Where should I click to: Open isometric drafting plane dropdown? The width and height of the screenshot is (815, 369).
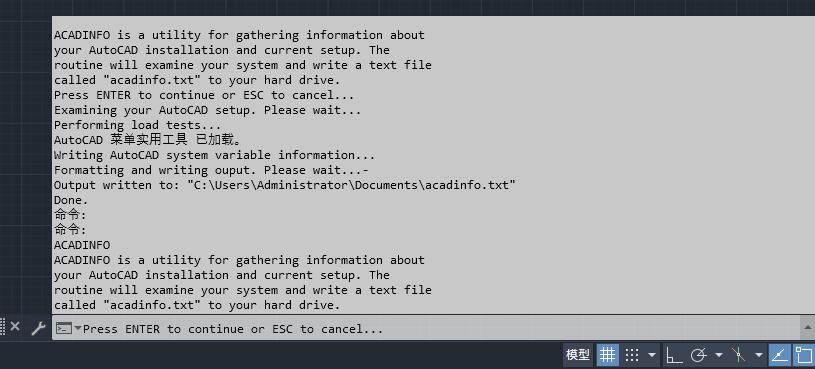[759, 355]
